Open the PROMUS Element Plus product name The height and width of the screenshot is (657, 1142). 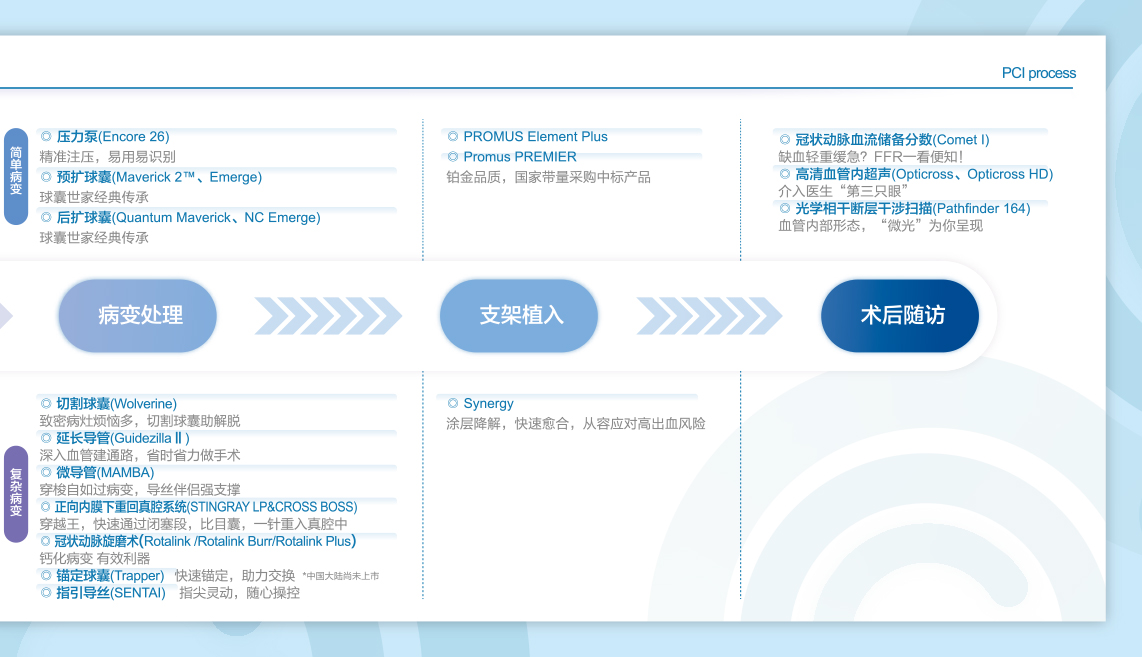[535, 136]
